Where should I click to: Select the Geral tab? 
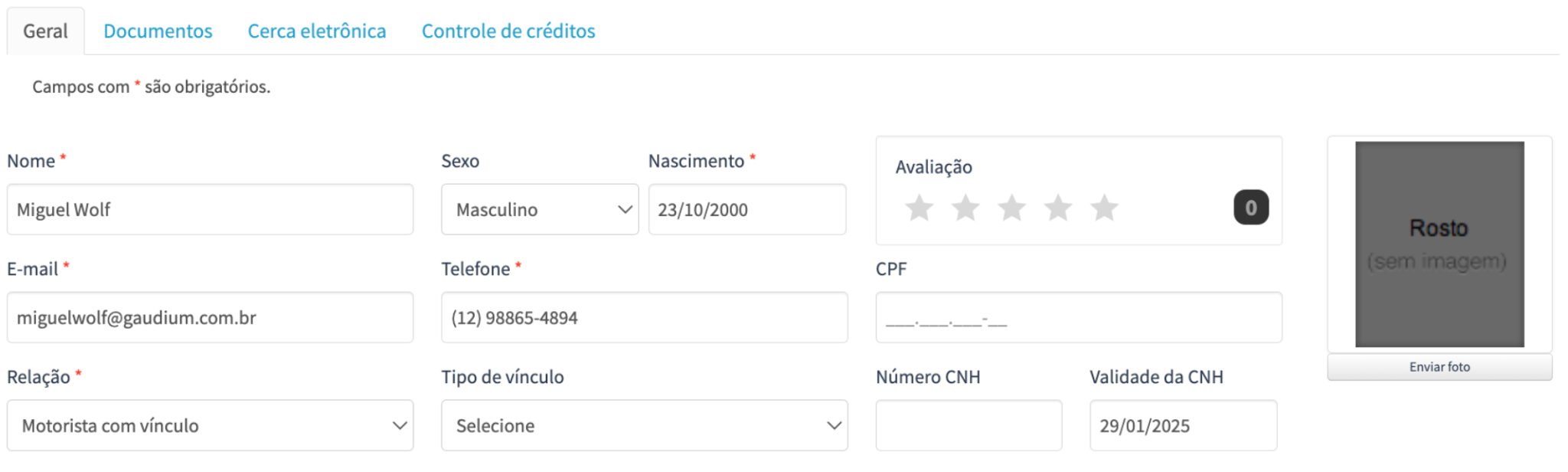click(x=45, y=31)
